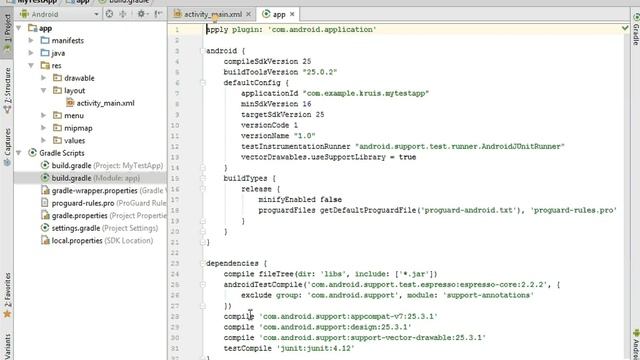The height and width of the screenshot is (360, 640).
Task: Close the app editor tab
Action: pos(292,14)
